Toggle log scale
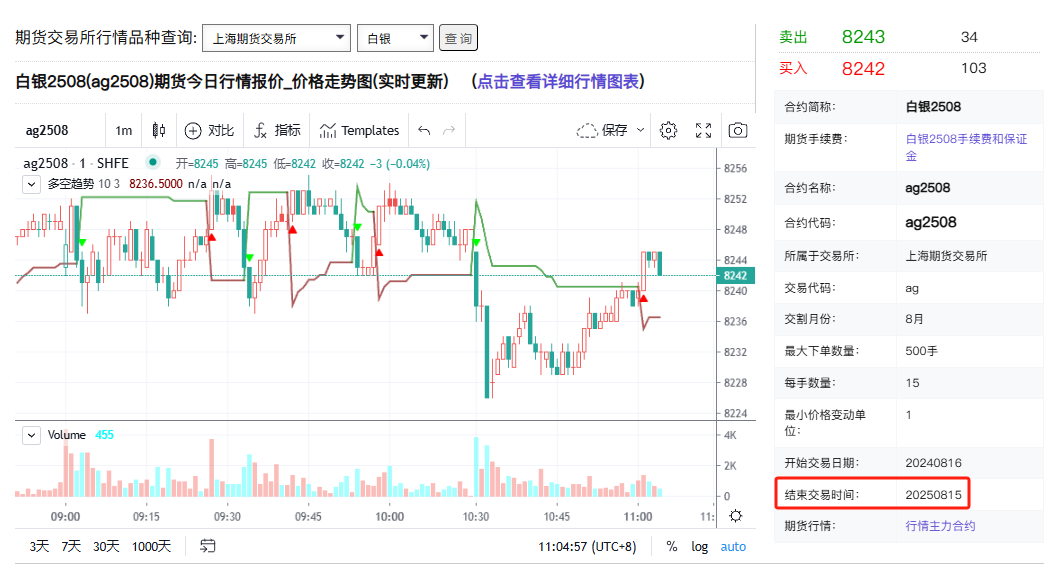 tap(699, 547)
